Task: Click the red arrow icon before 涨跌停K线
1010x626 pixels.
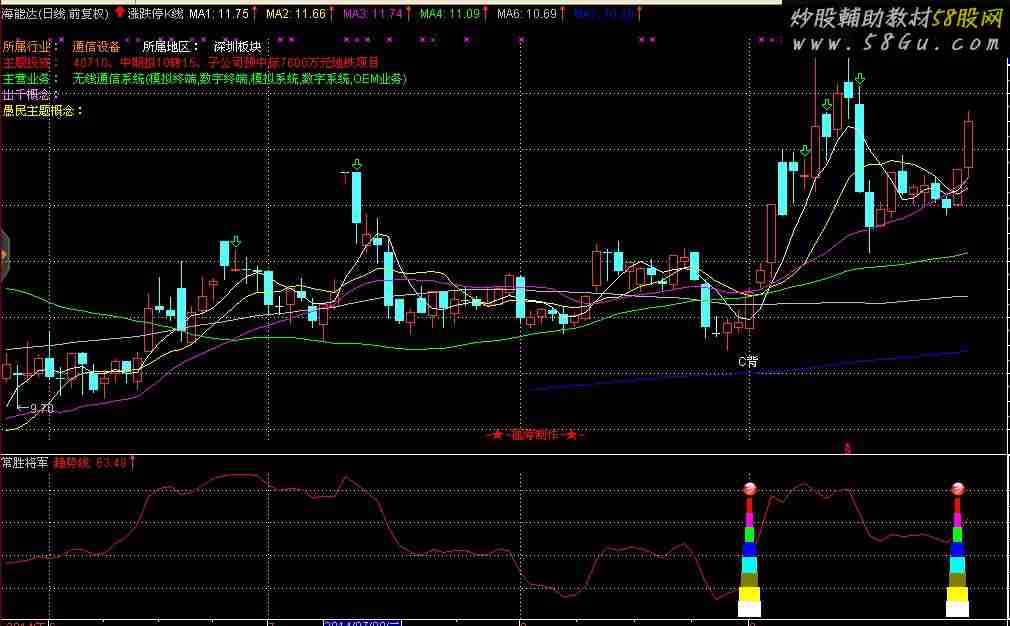Action: pyautogui.click(x=120, y=13)
